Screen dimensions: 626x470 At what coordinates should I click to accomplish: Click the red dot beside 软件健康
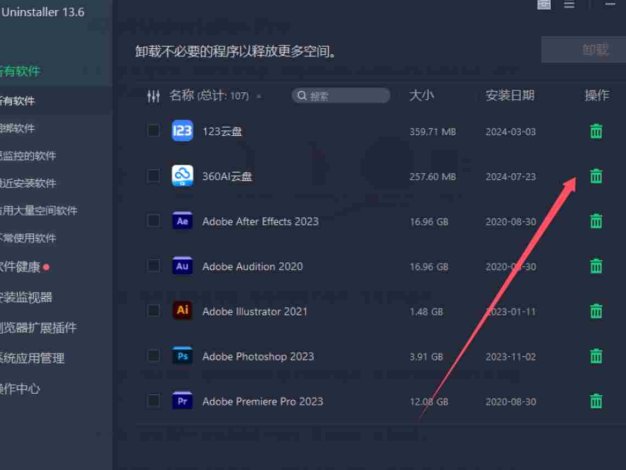click(46, 267)
